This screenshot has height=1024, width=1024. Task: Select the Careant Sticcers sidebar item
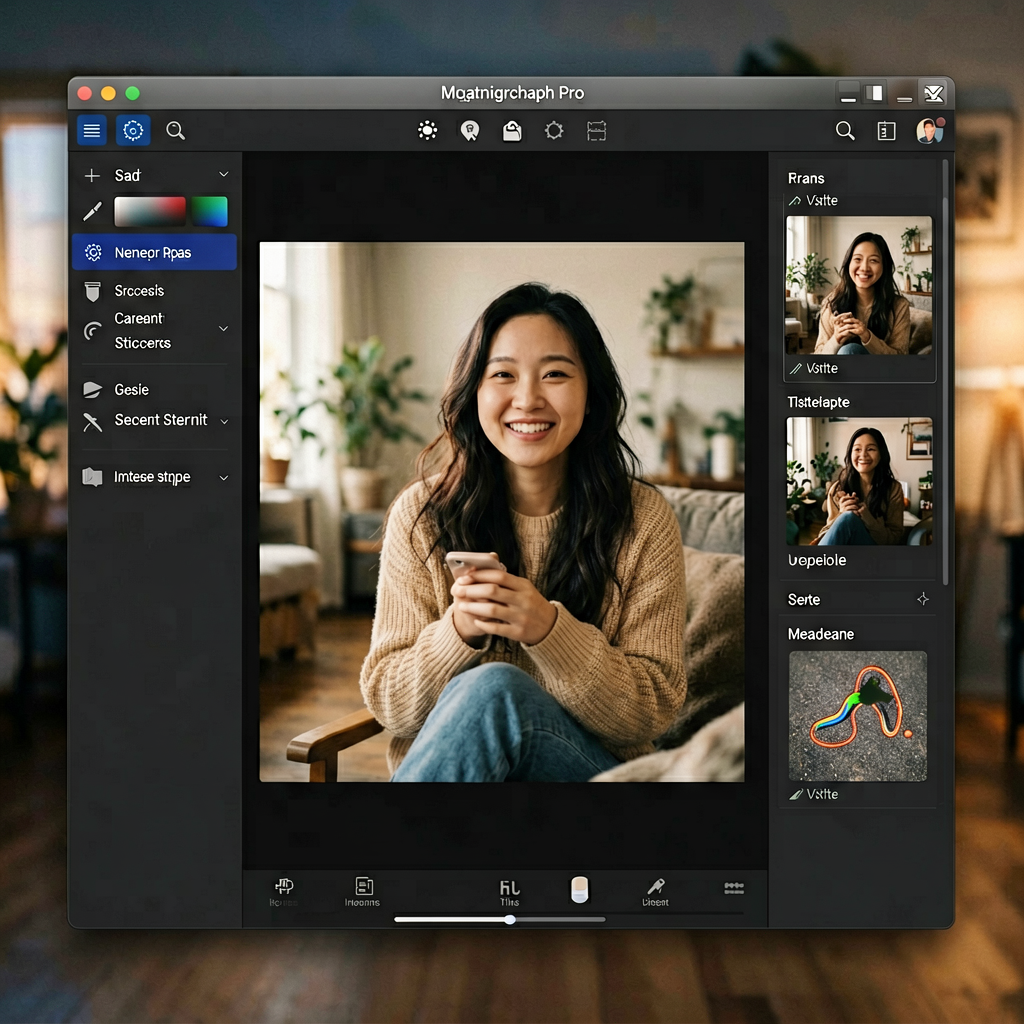tap(154, 330)
